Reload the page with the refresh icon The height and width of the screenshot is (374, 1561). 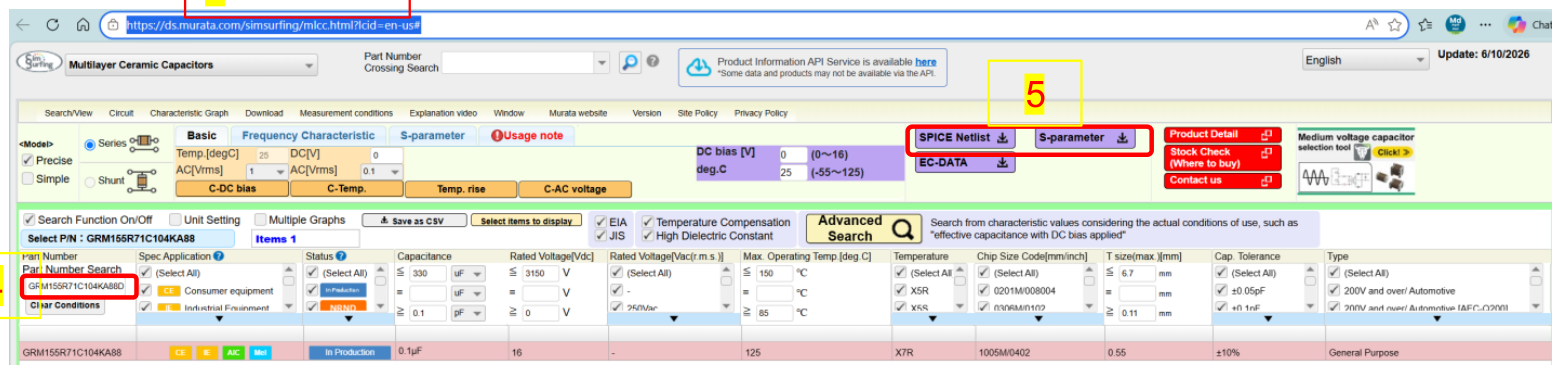click(53, 24)
